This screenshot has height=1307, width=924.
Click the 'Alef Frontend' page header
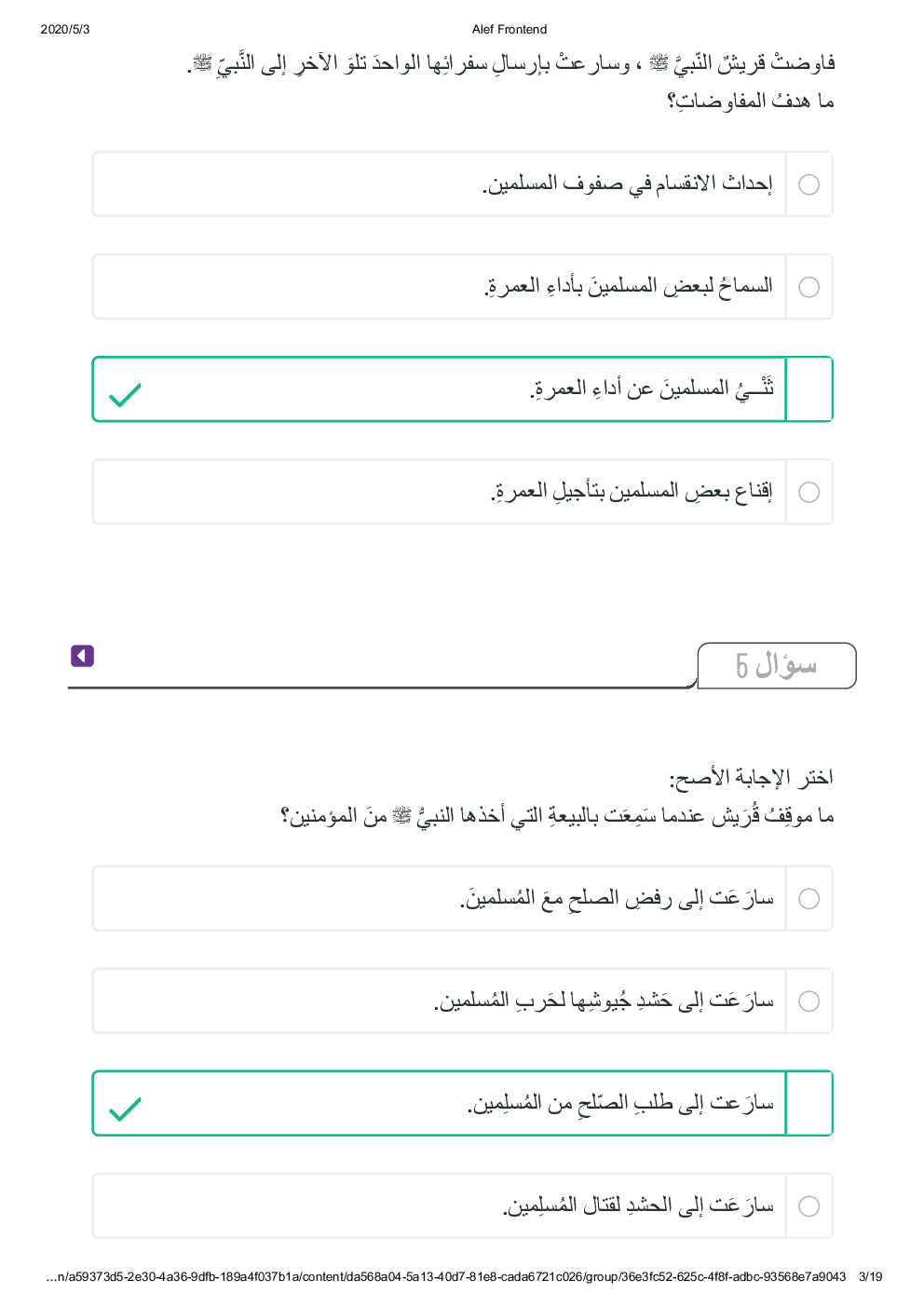510,30
